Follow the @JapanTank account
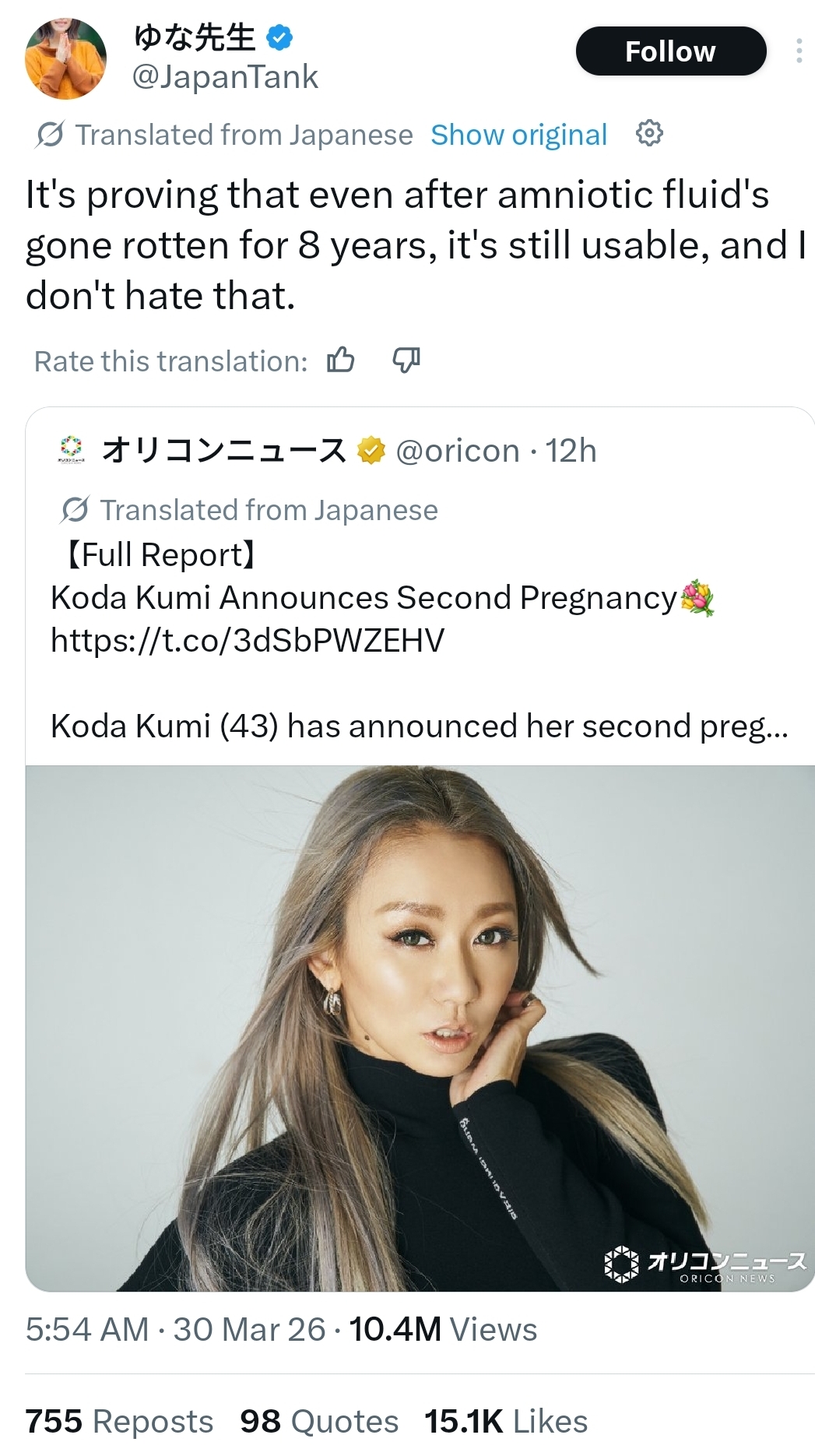 point(670,51)
